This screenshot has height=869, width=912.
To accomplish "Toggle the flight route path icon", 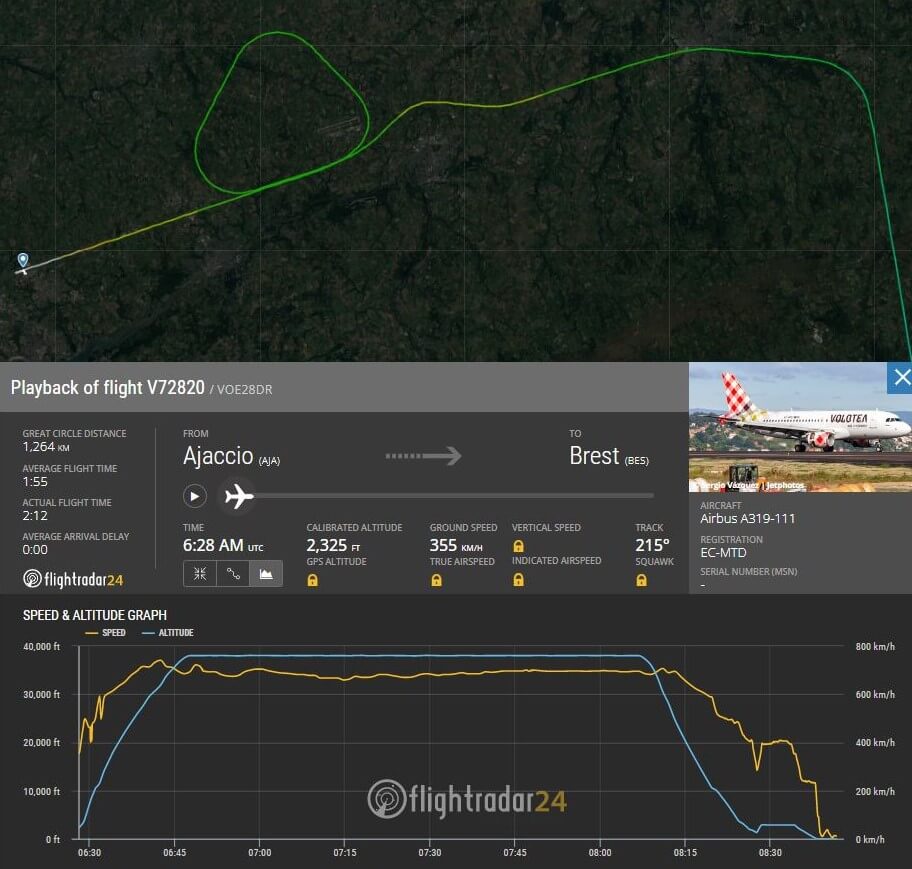I will [233, 574].
